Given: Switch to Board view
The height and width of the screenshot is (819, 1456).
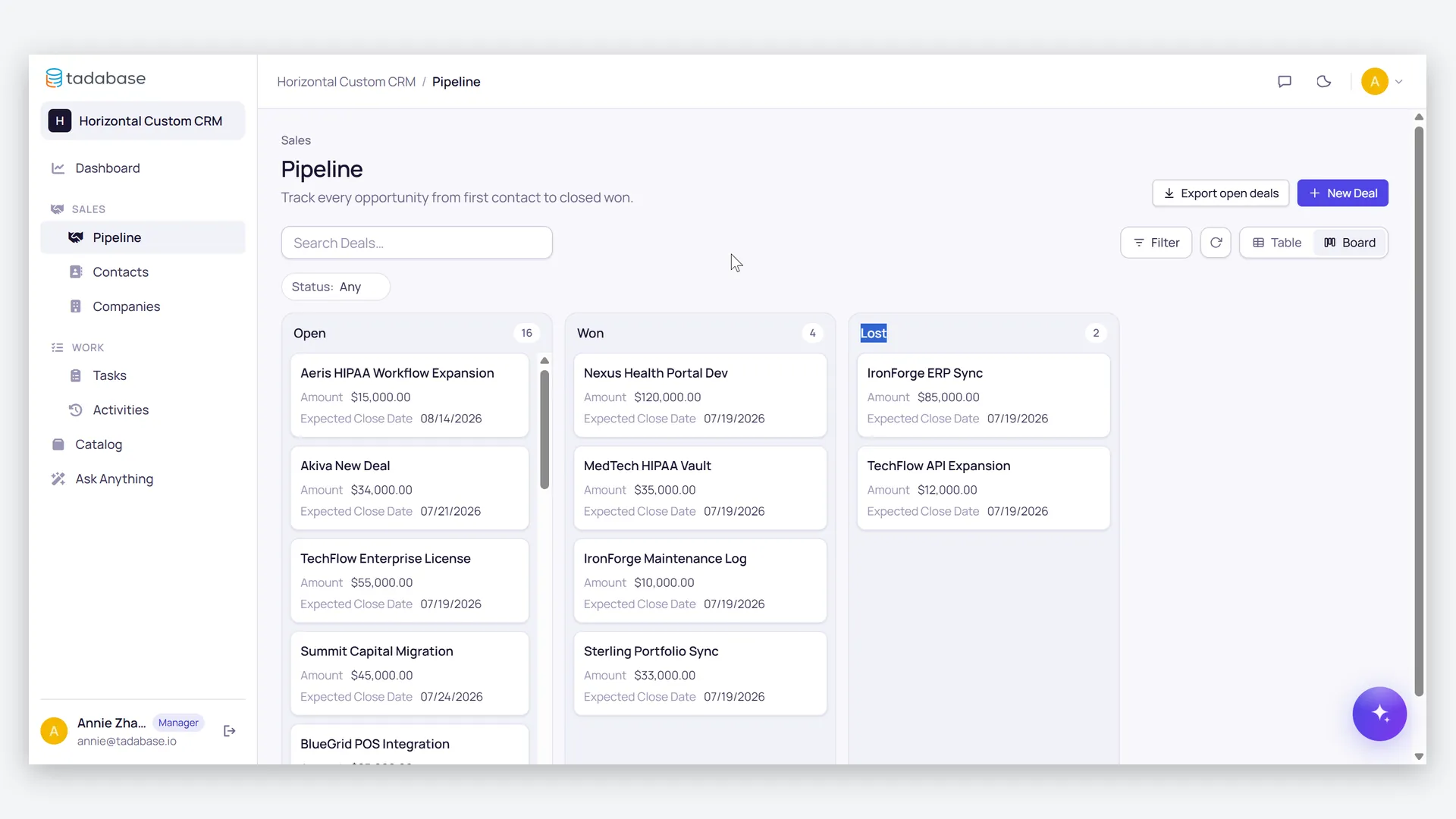Looking at the screenshot, I should point(1350,243).
